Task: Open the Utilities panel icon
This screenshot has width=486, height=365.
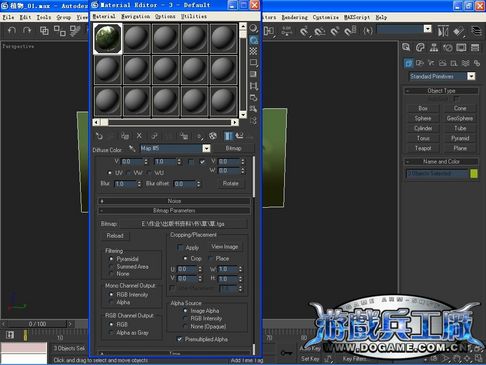Action: (475, 47)
